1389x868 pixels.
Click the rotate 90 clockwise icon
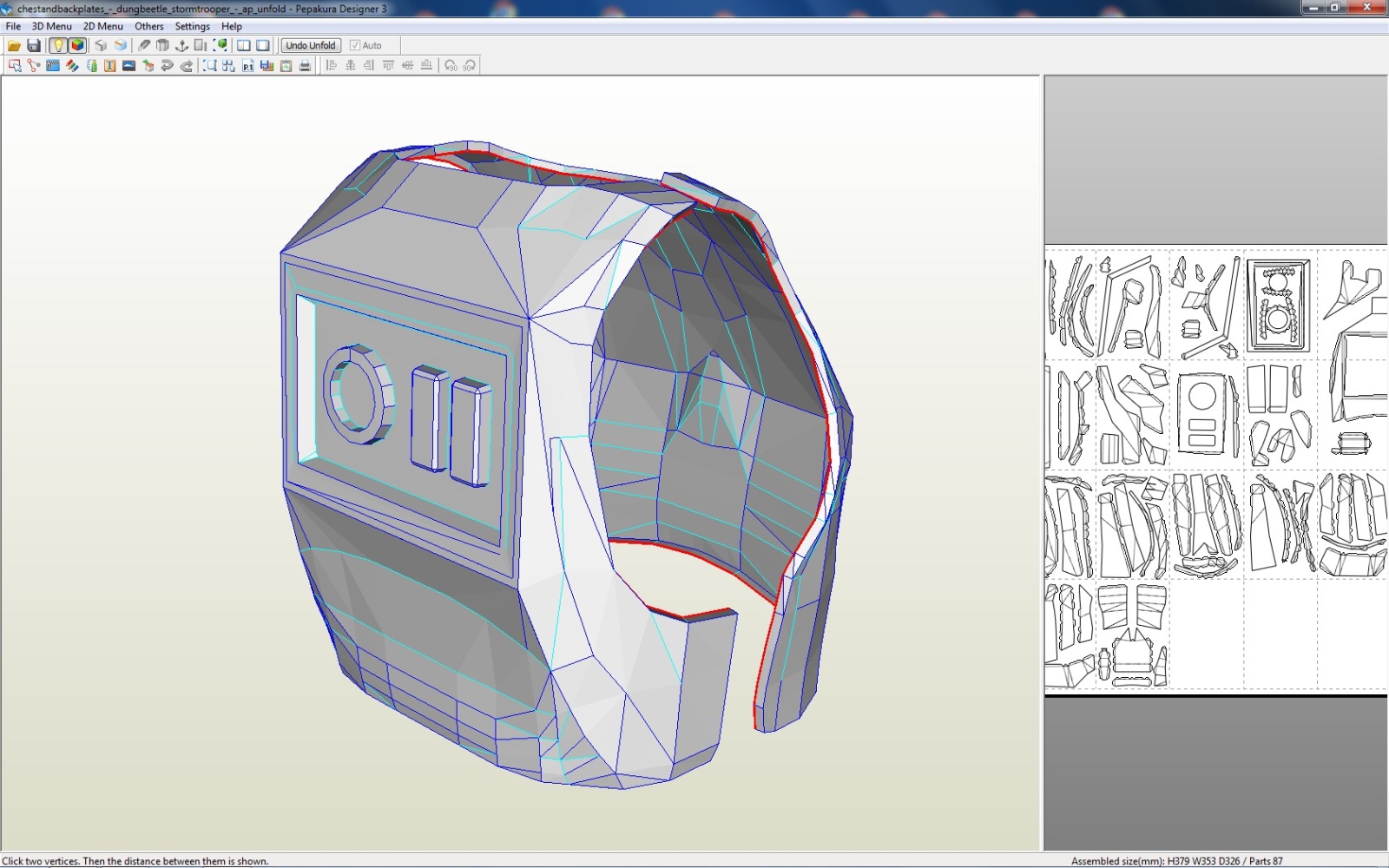[470, 65]
